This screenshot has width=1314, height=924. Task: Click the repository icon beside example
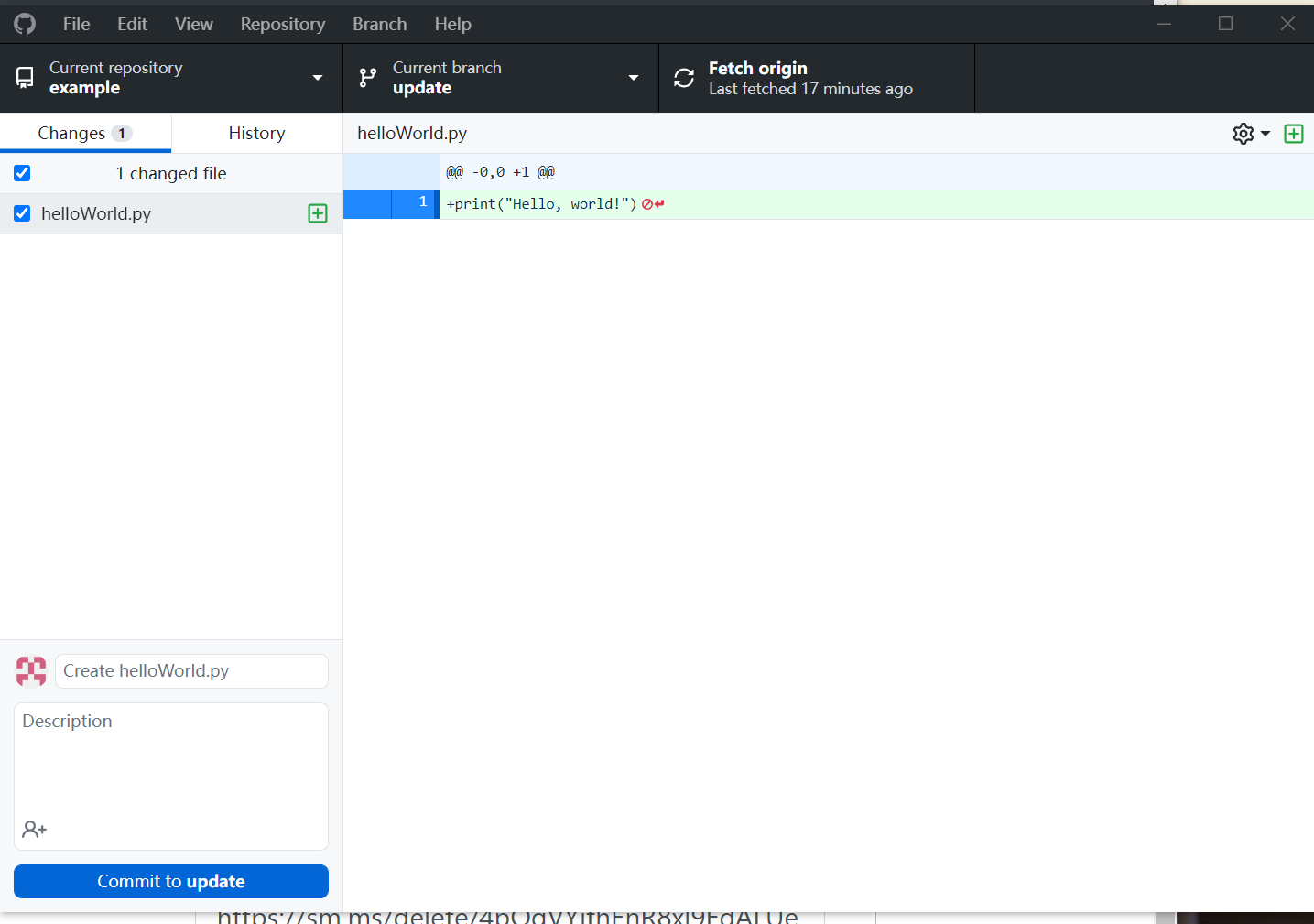[x=26, y=78]
